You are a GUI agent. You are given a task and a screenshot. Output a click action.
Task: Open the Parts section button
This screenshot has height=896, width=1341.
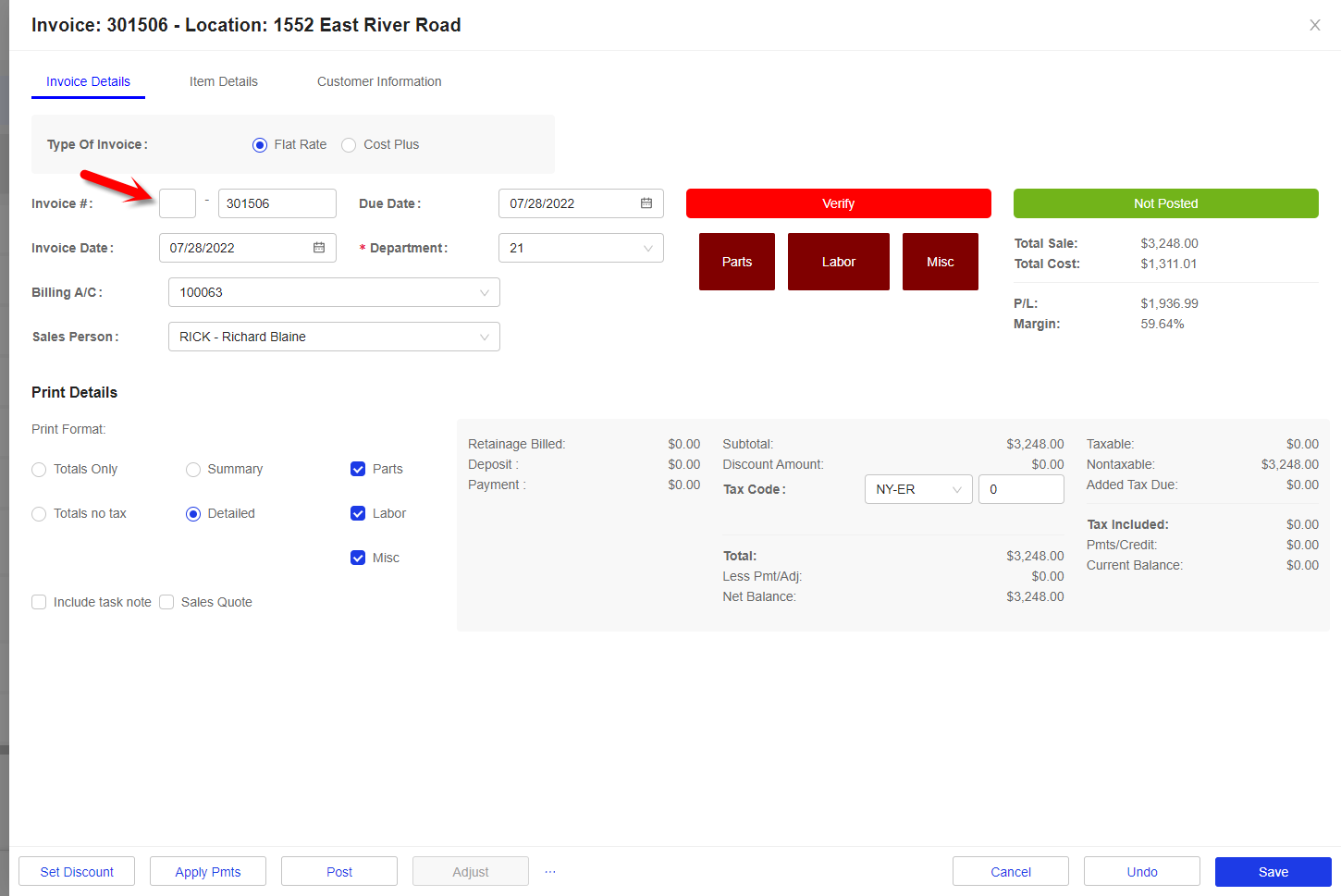(x=737, y=262)
